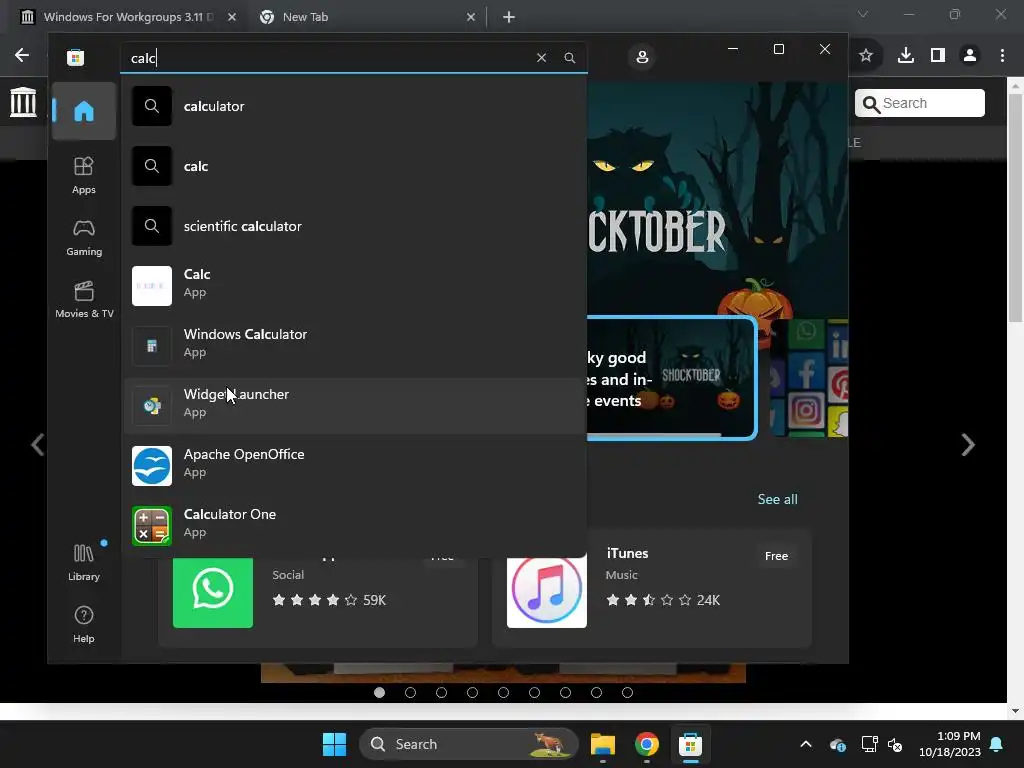Image resolution: width=1024 pixels, height=768 pixels.
Task: Click the webpage Search field
Action: [920, 103]
